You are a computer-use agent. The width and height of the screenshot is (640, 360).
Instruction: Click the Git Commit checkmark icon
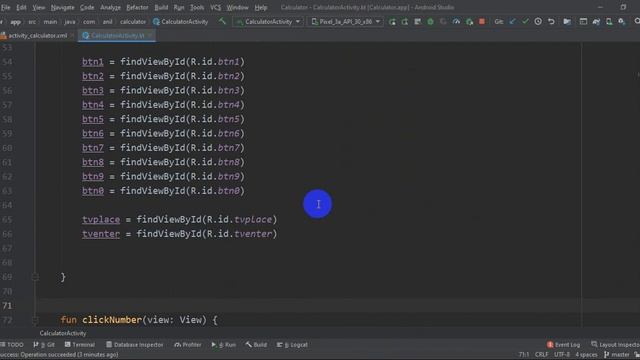pyautogui.click(x=525, y=22)
